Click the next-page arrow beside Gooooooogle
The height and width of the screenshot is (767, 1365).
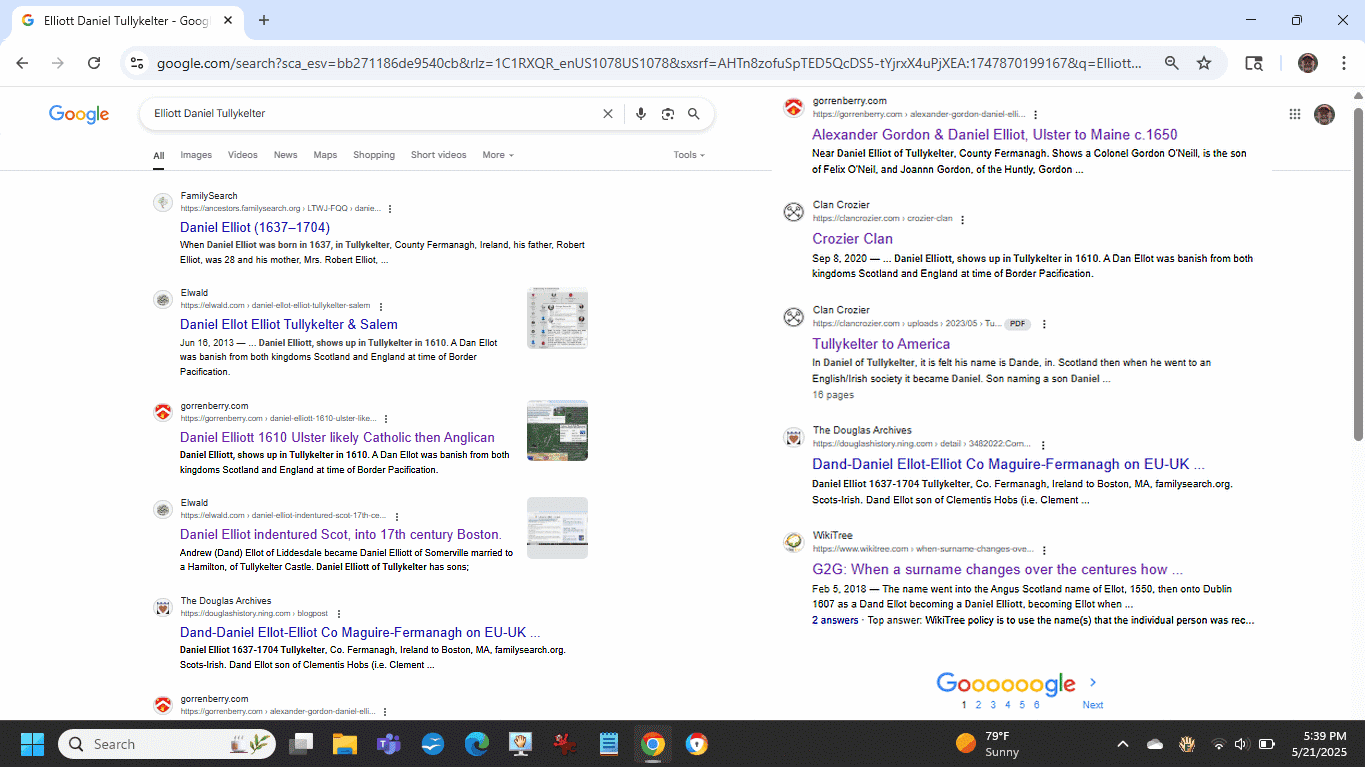click(1093, 682)
